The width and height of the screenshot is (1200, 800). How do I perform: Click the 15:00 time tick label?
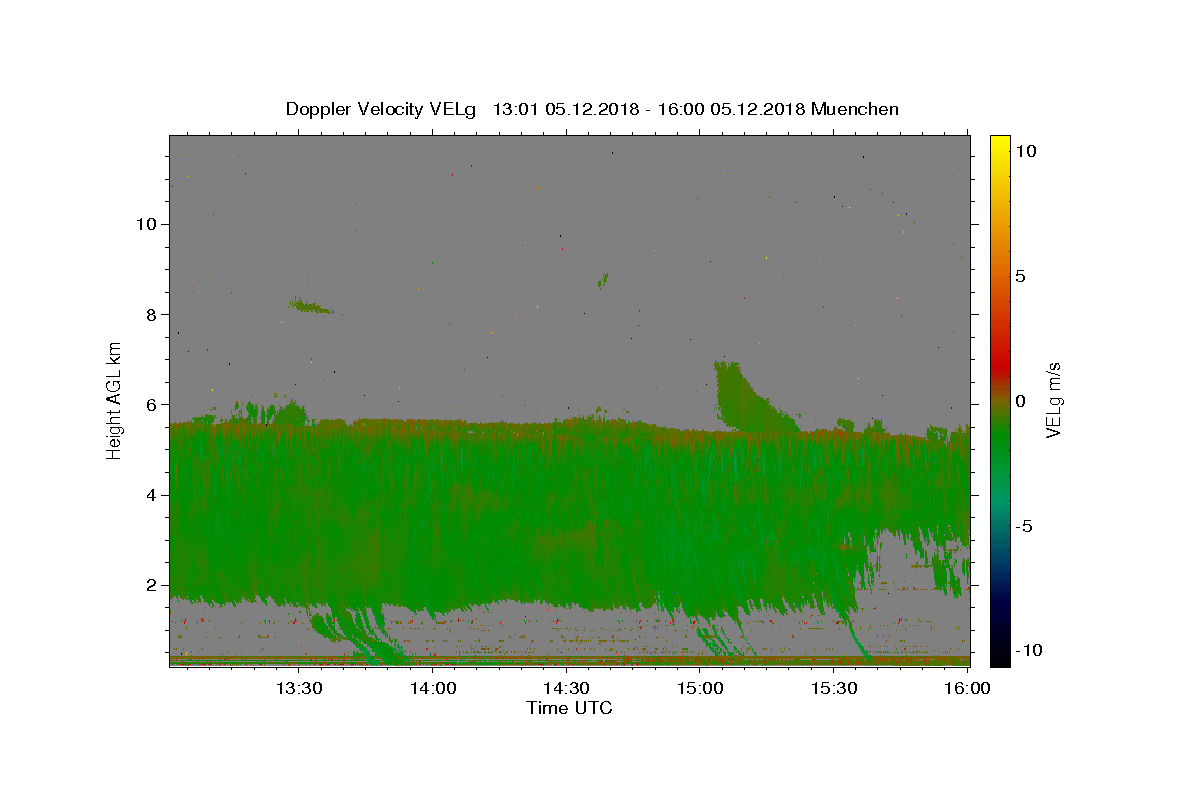click(700, 688)
